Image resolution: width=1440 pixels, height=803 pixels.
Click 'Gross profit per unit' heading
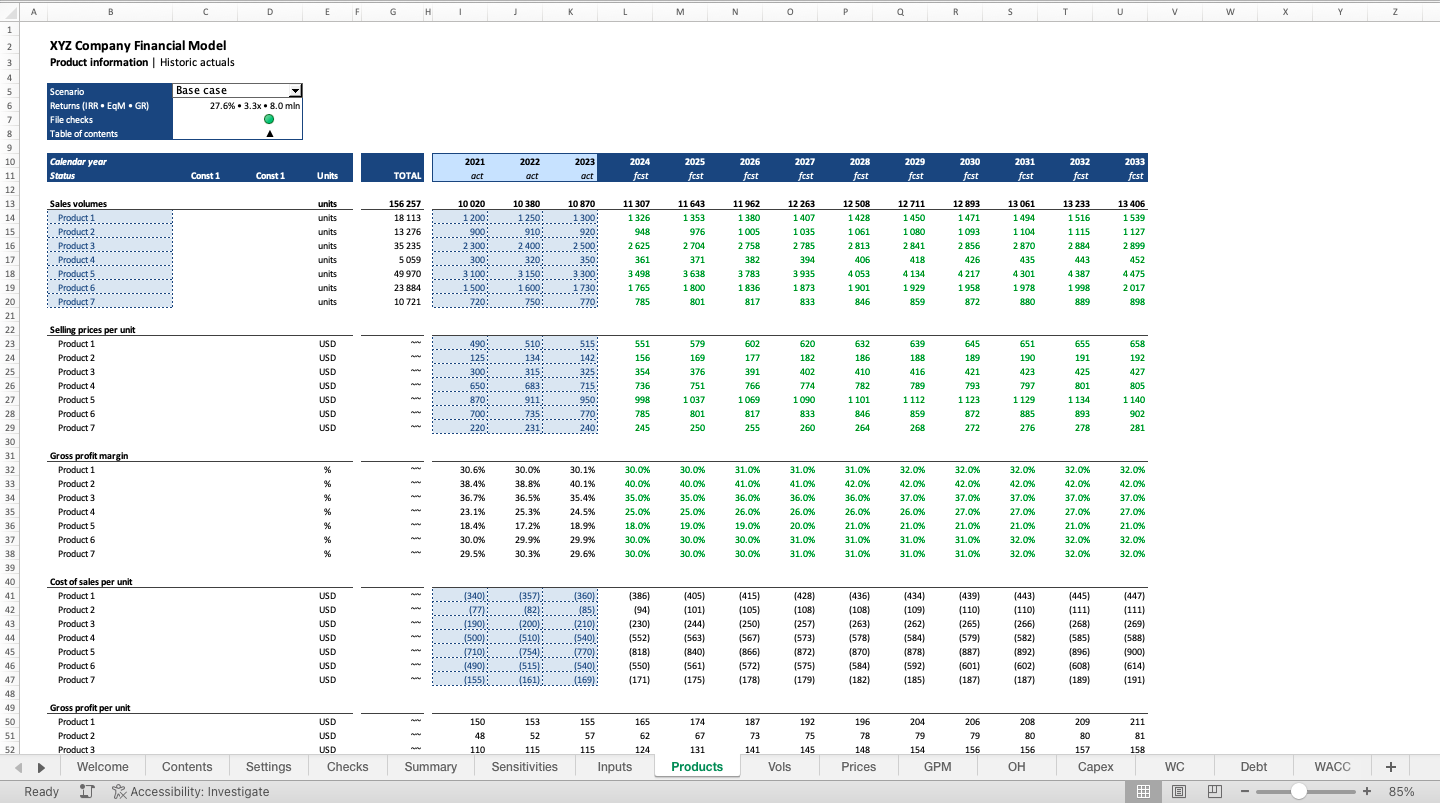[90, 707]
